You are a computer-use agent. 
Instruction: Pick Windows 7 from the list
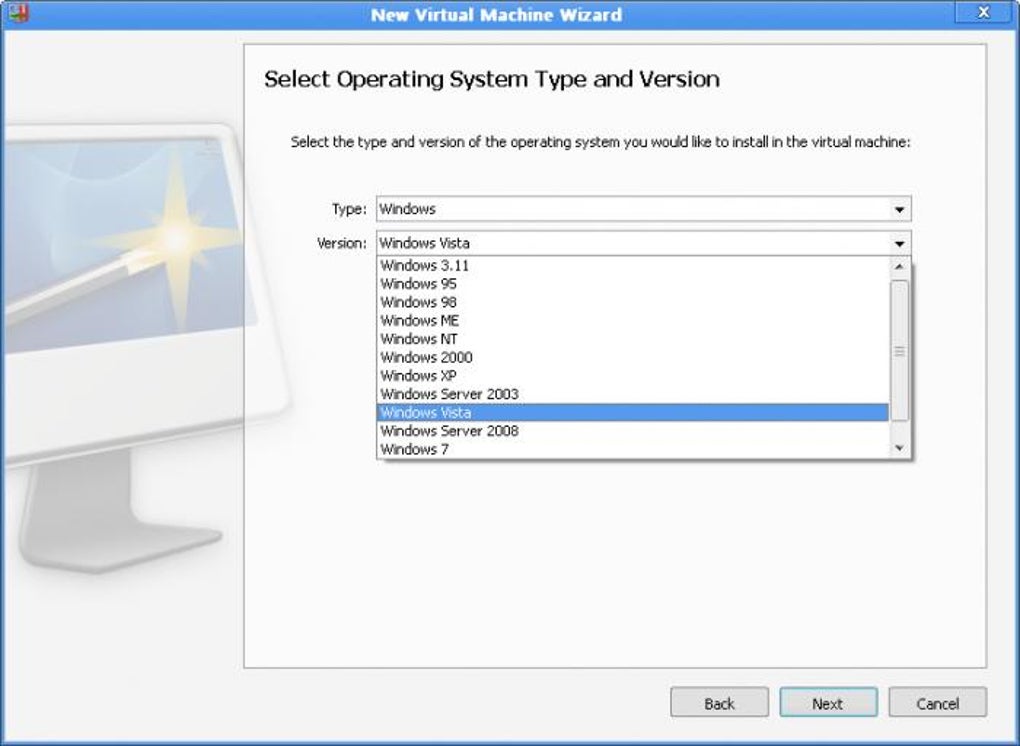(x=632, y=449)
